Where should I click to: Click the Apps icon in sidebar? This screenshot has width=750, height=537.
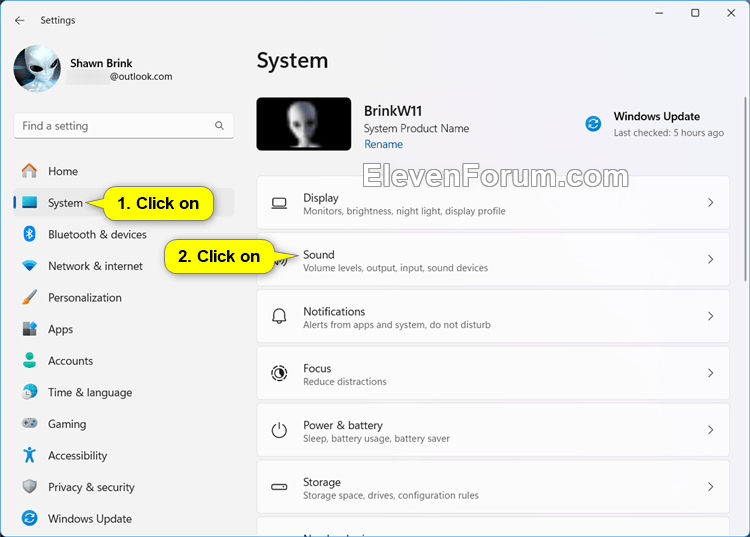coord(29,329)
